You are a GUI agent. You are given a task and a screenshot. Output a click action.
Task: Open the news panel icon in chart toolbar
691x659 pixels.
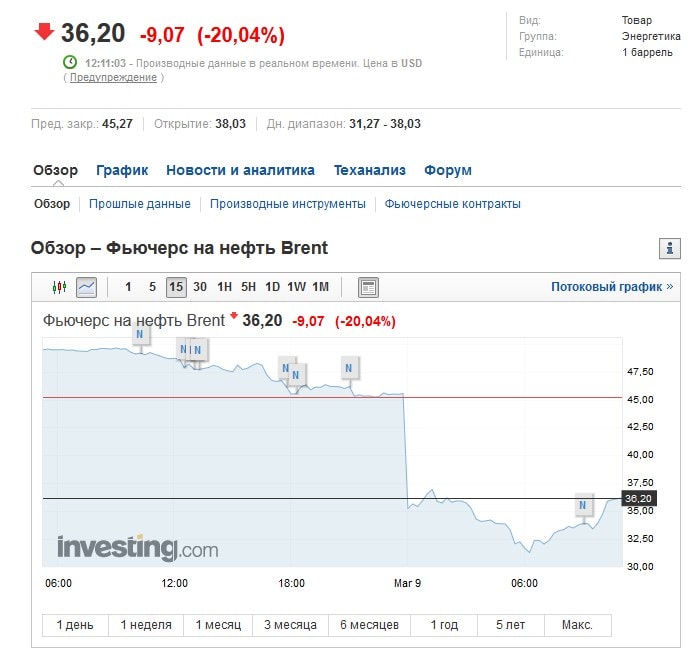click(368, 288)
